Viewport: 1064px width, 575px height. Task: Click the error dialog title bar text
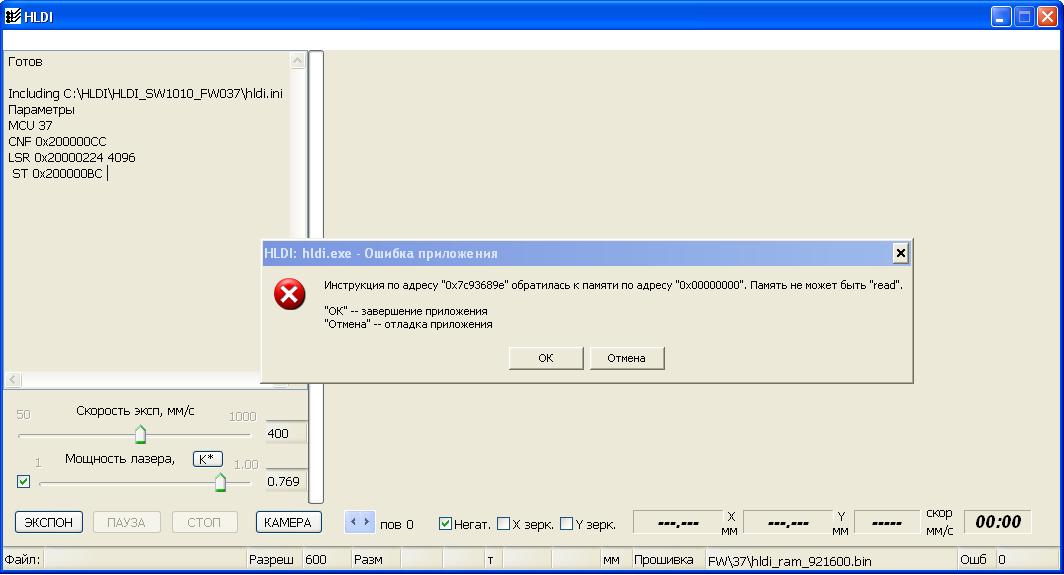380,253
